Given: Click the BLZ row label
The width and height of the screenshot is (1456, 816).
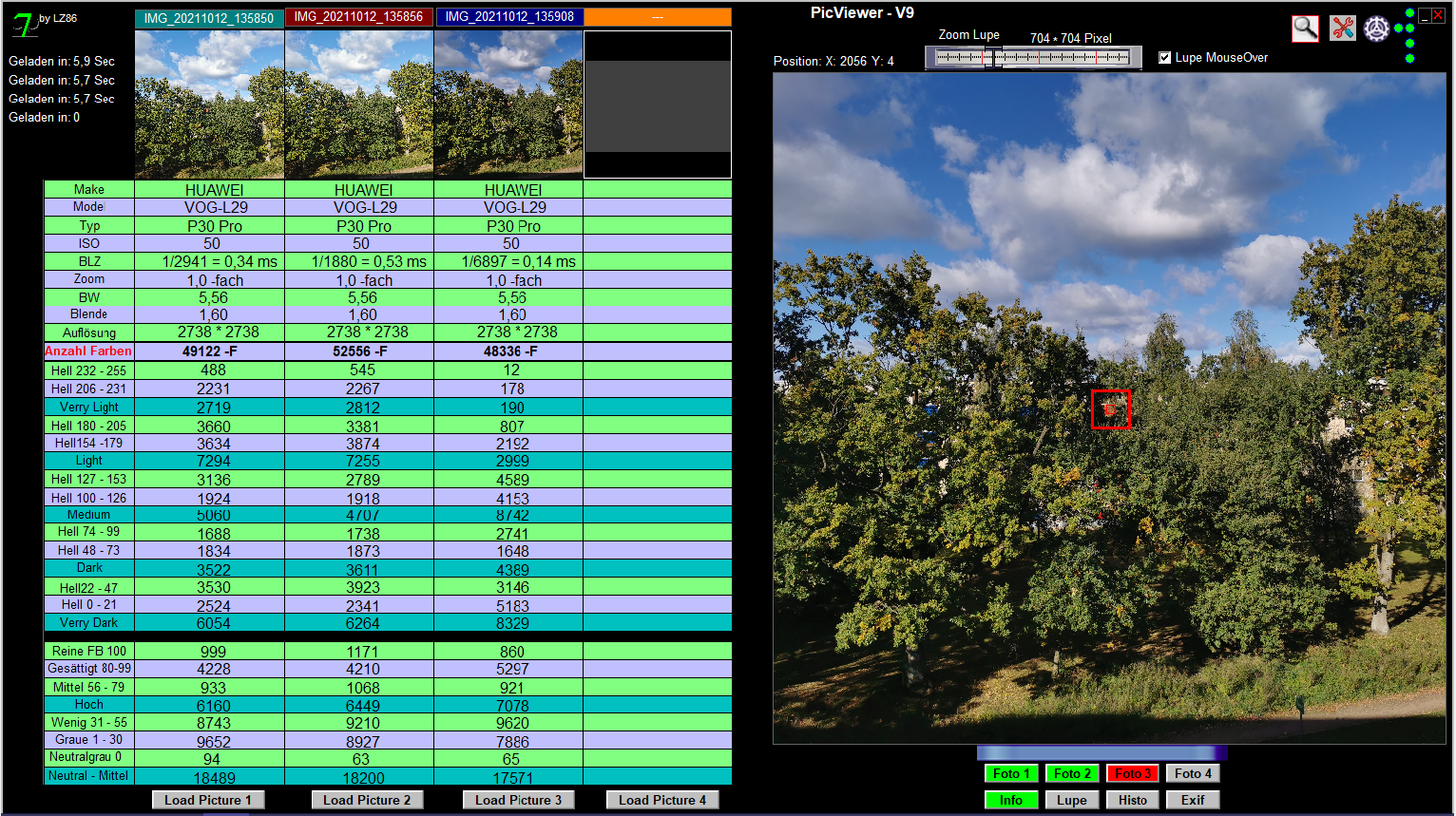Looking at the screenshot, I should (x=89, y=261).
